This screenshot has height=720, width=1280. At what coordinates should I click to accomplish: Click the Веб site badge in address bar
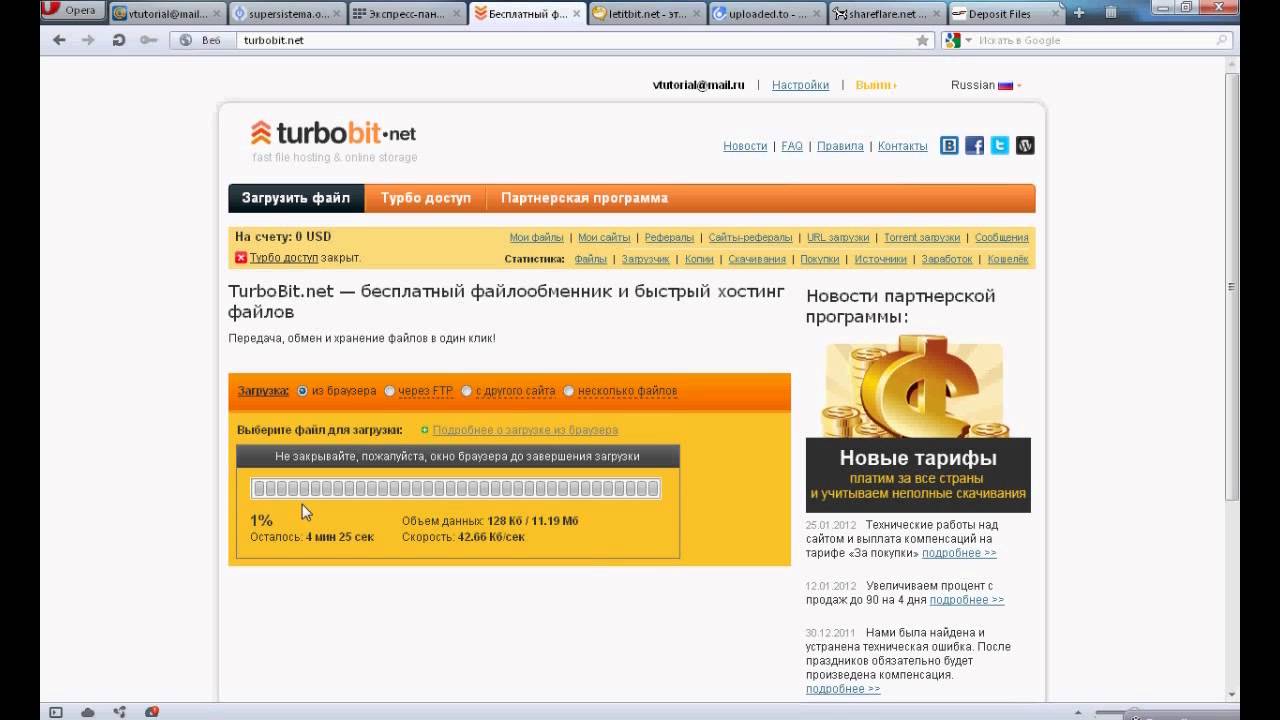[x=203, y=40]
